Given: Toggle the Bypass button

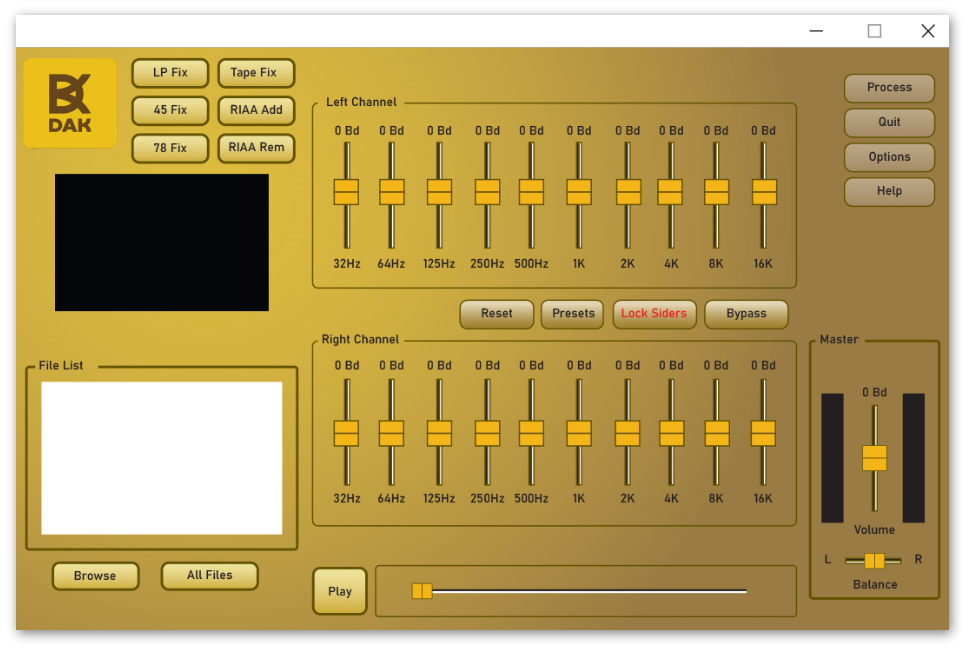Looking at the screenshot, I should pyautogui.click(x=746, y=314).
